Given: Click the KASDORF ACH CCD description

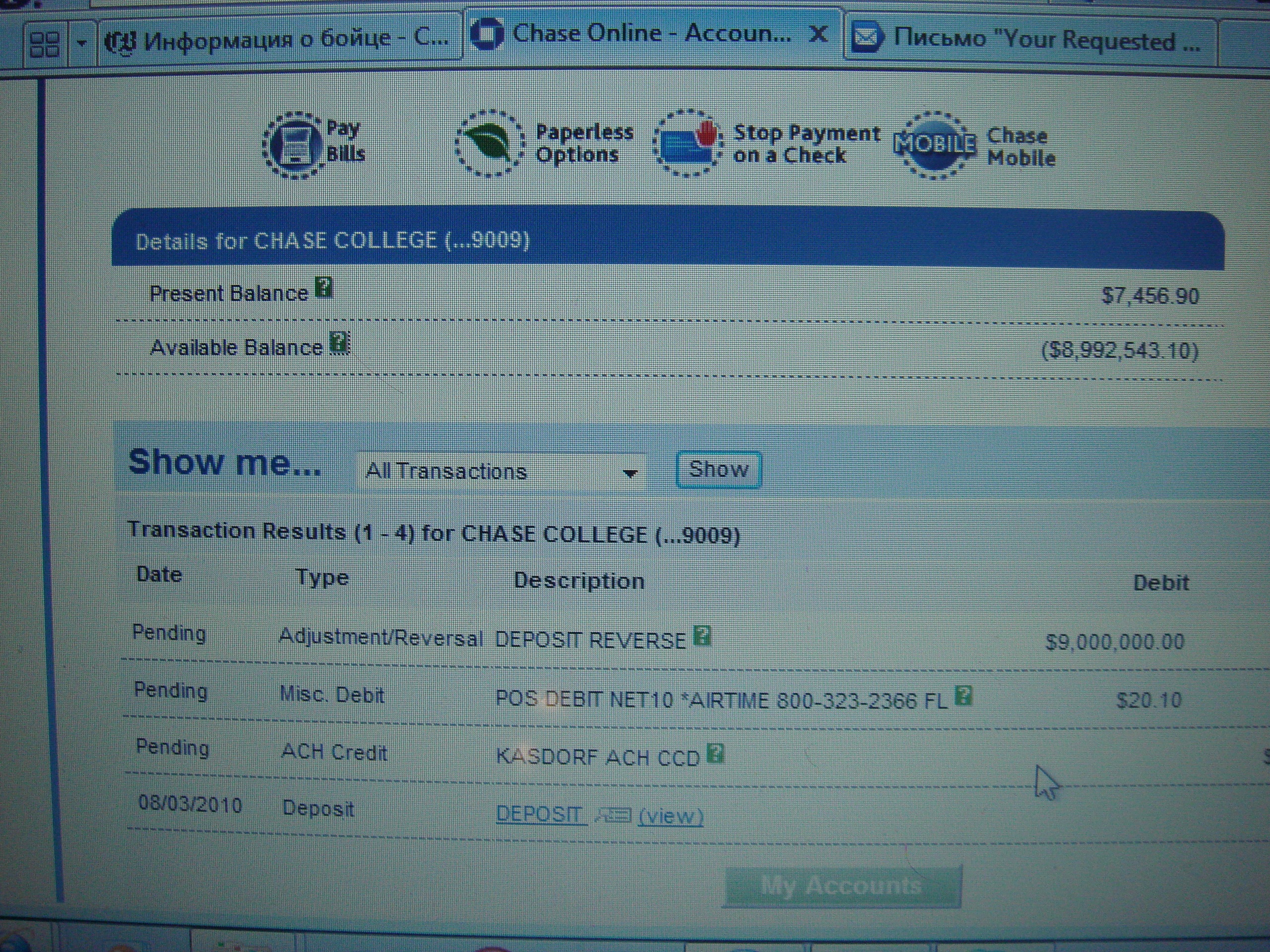Looking at the screenshot, I should pyautogui.click(x=598, y=758).
